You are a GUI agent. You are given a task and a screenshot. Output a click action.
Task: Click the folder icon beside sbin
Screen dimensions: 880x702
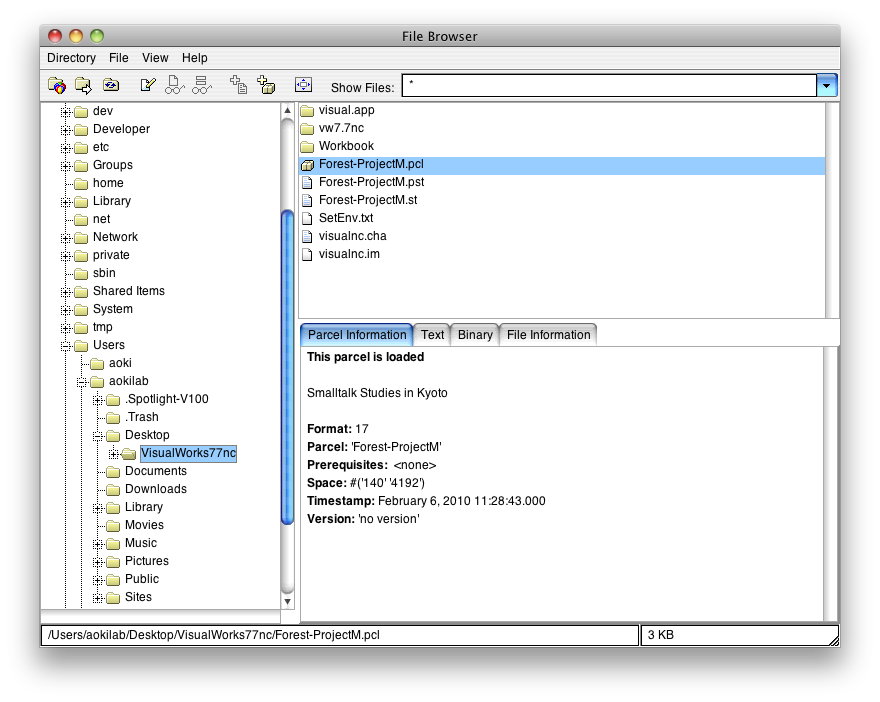(x=81, y=273)
